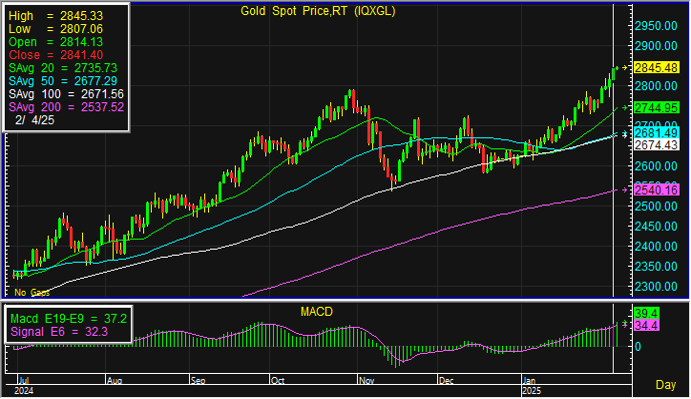Click the MACD panel title

316,312
